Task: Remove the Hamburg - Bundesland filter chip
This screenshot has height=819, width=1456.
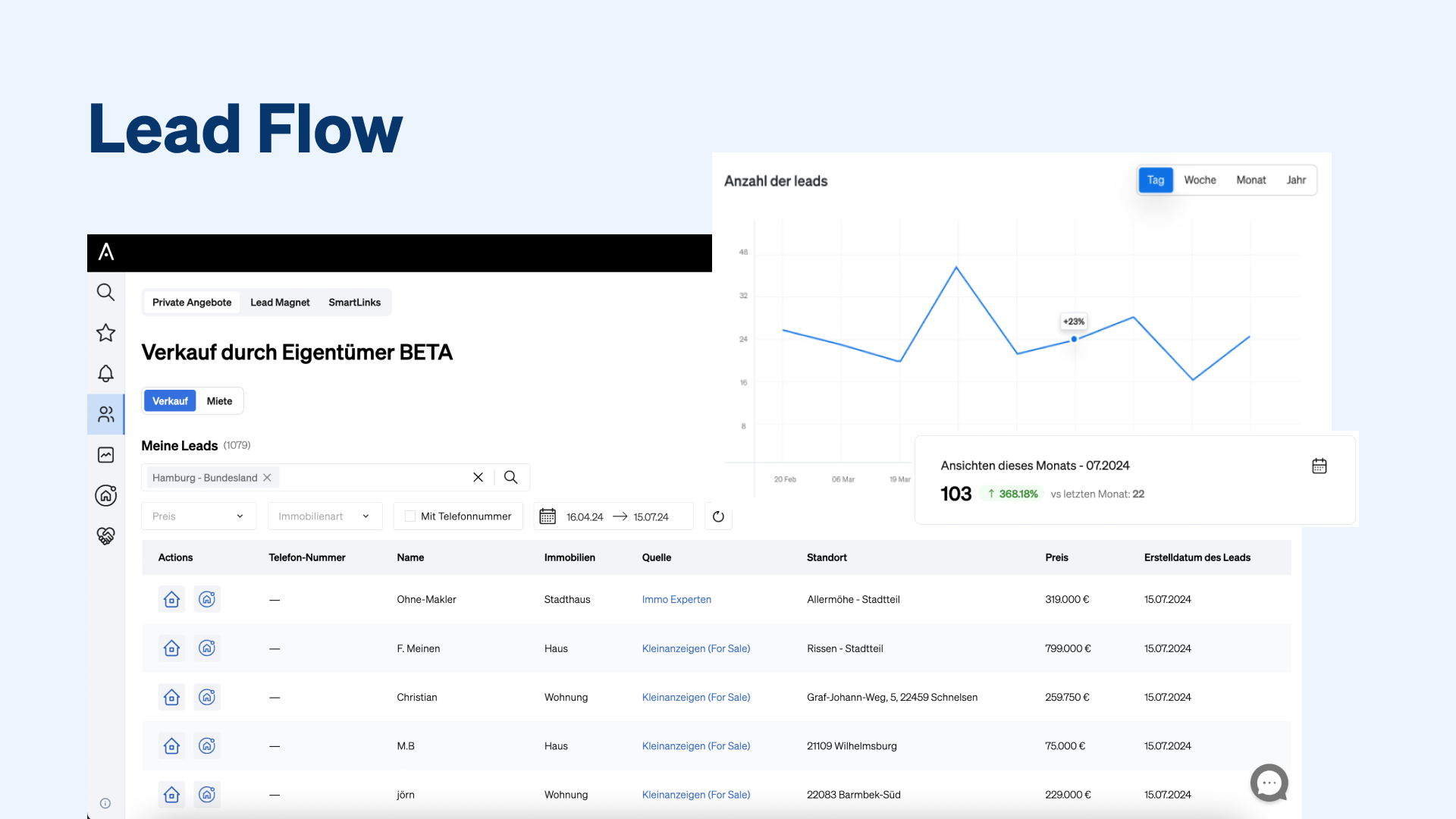Action: [x=267, y=477]
